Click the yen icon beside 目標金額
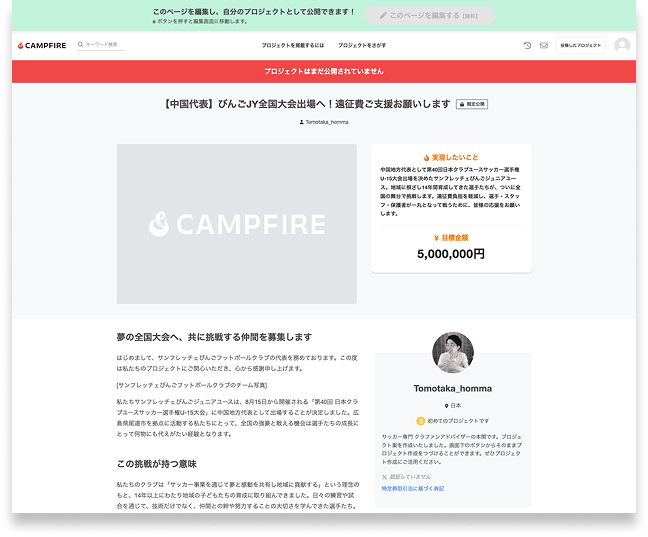 coord(437,238)
